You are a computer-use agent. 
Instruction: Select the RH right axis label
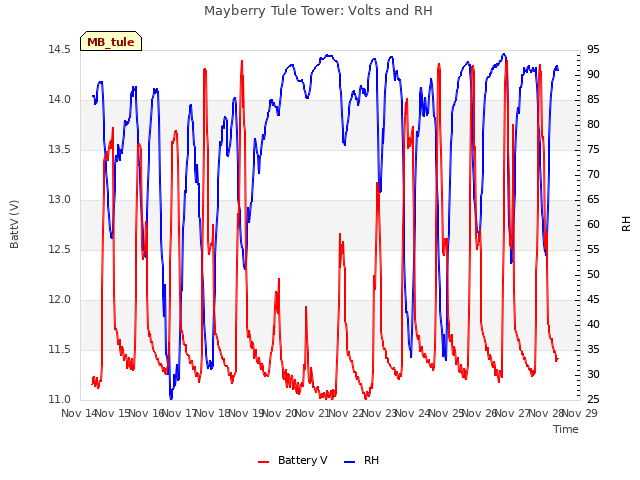tap(626, 224)
